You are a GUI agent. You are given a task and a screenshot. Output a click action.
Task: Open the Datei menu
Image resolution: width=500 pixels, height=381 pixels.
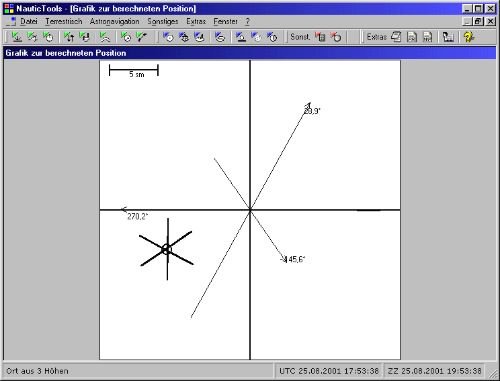pyautogui.click(x=29, y=21)
